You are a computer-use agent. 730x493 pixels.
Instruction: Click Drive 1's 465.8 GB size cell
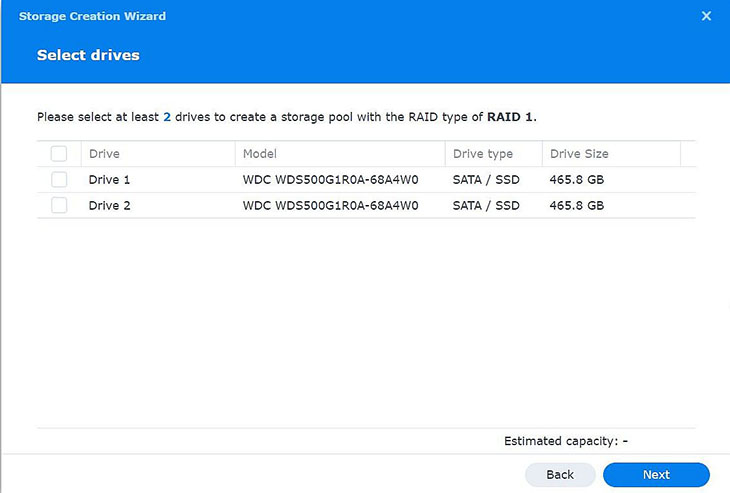point(577,180)
